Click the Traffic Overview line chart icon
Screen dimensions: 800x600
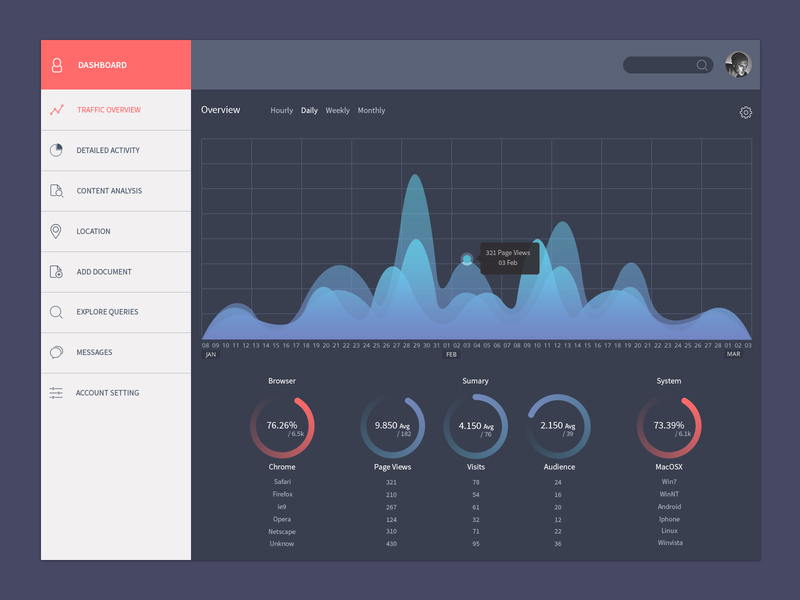click(x=57, y=110)
